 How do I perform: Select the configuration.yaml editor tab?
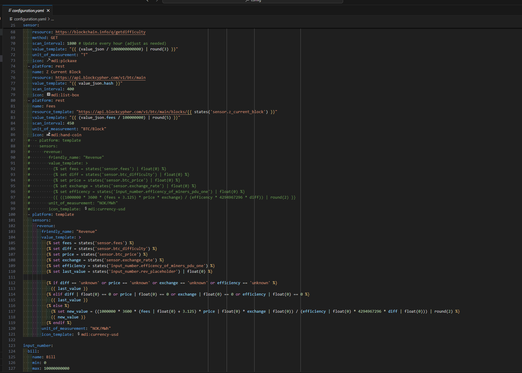click(x=28, y=11)
